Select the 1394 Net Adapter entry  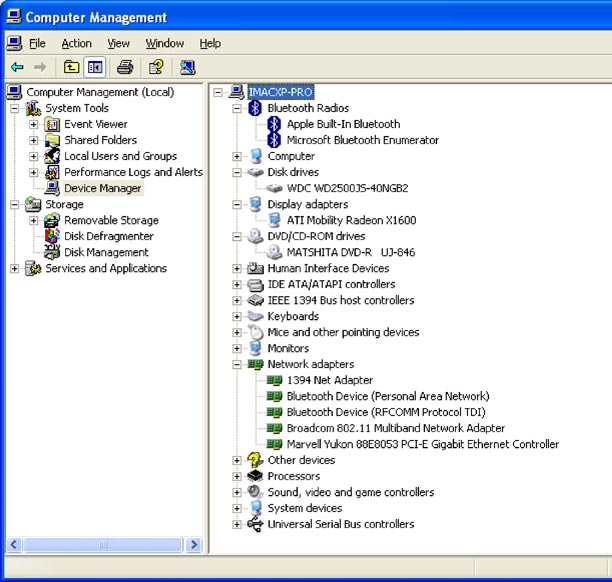(330, 380)
